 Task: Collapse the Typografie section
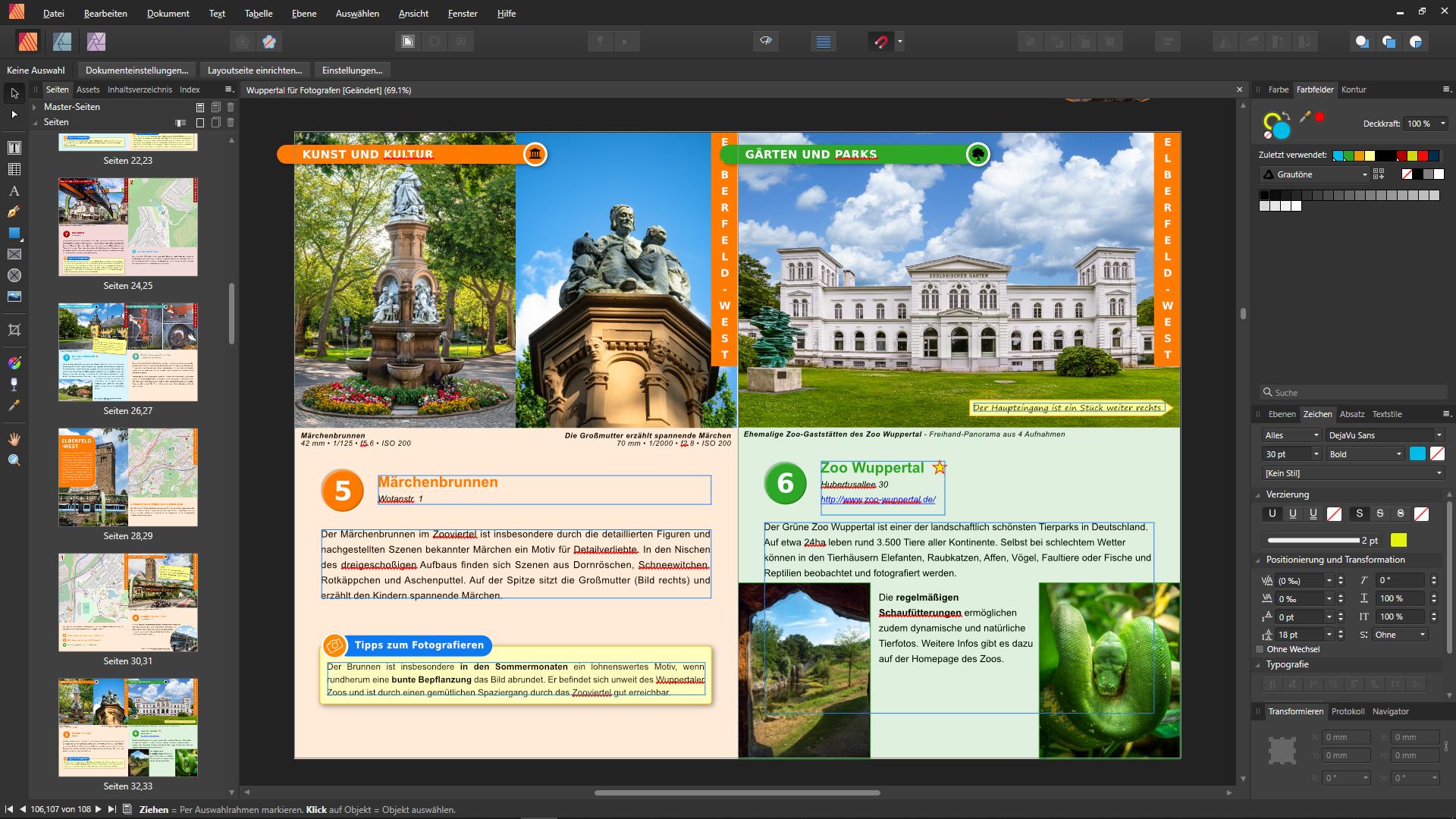[x=1259, y=664]
